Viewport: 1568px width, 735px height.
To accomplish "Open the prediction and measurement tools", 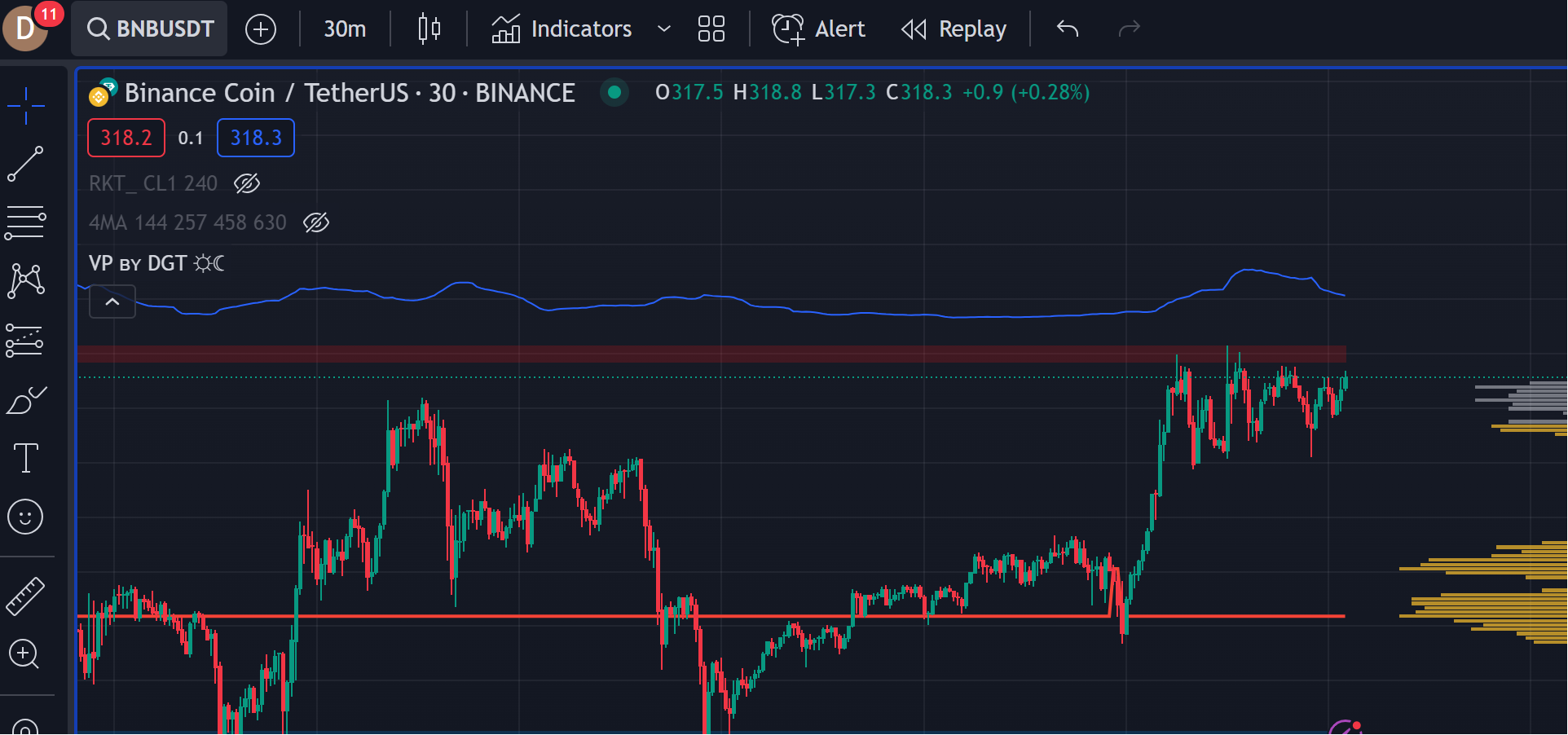I will pyautogui.click(x=24, y=341).
